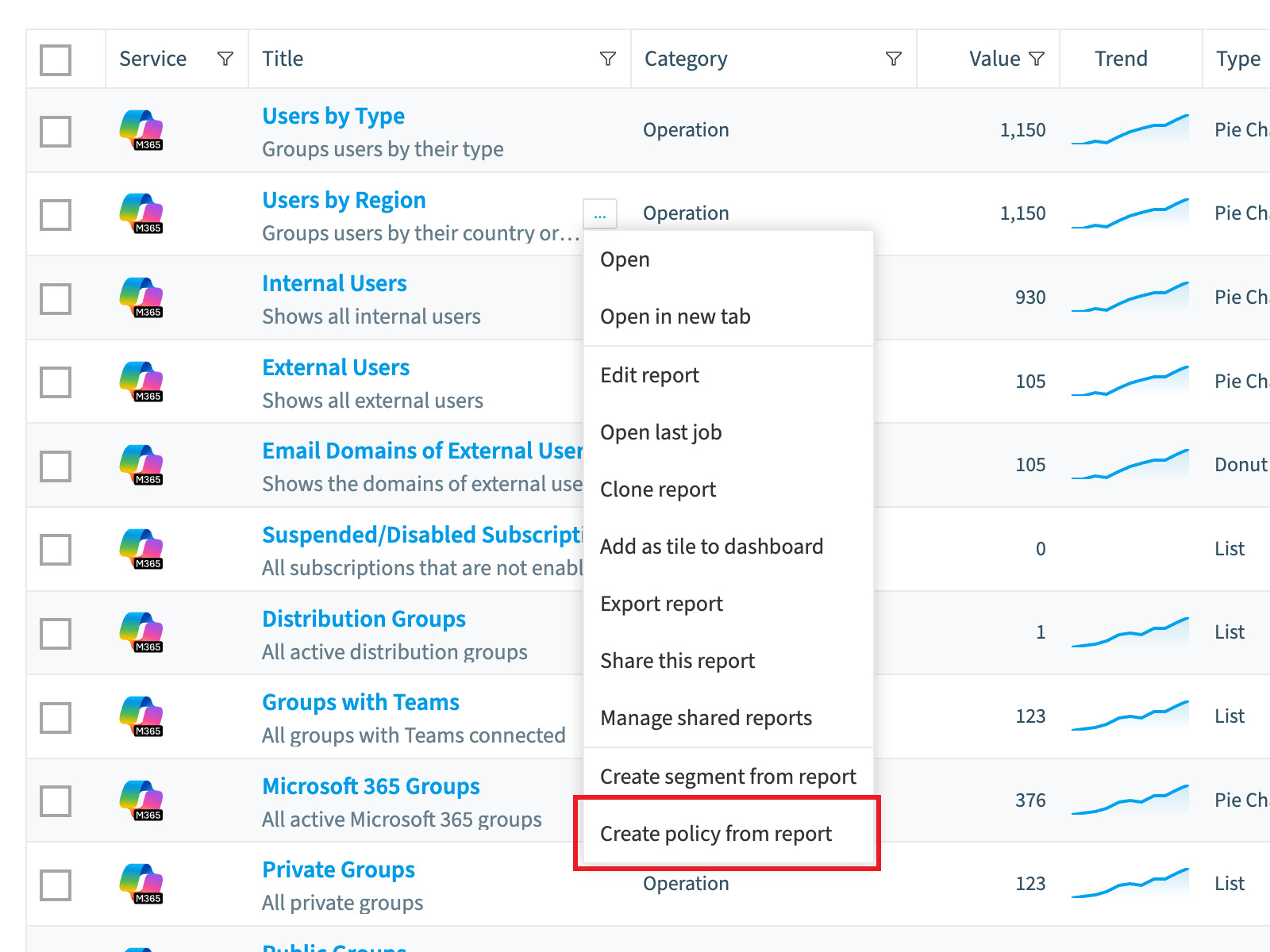Screen dimensions: 1270x952
Task: Check the Users by Type row checkbox
Action: (56, 131)
